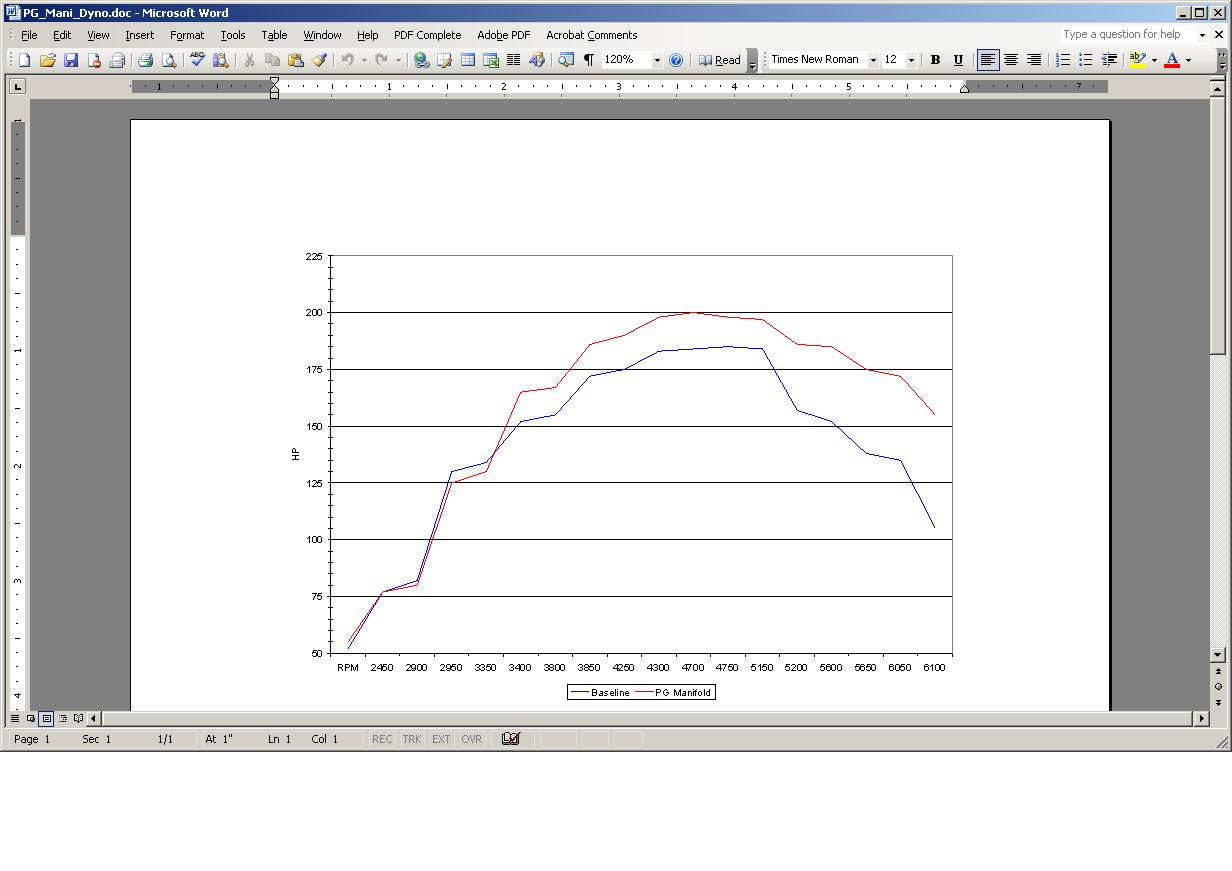The image size is (1232, 871).
Task: Click the Read layout button
Action: pyautogui.click(x=720, y=60)
